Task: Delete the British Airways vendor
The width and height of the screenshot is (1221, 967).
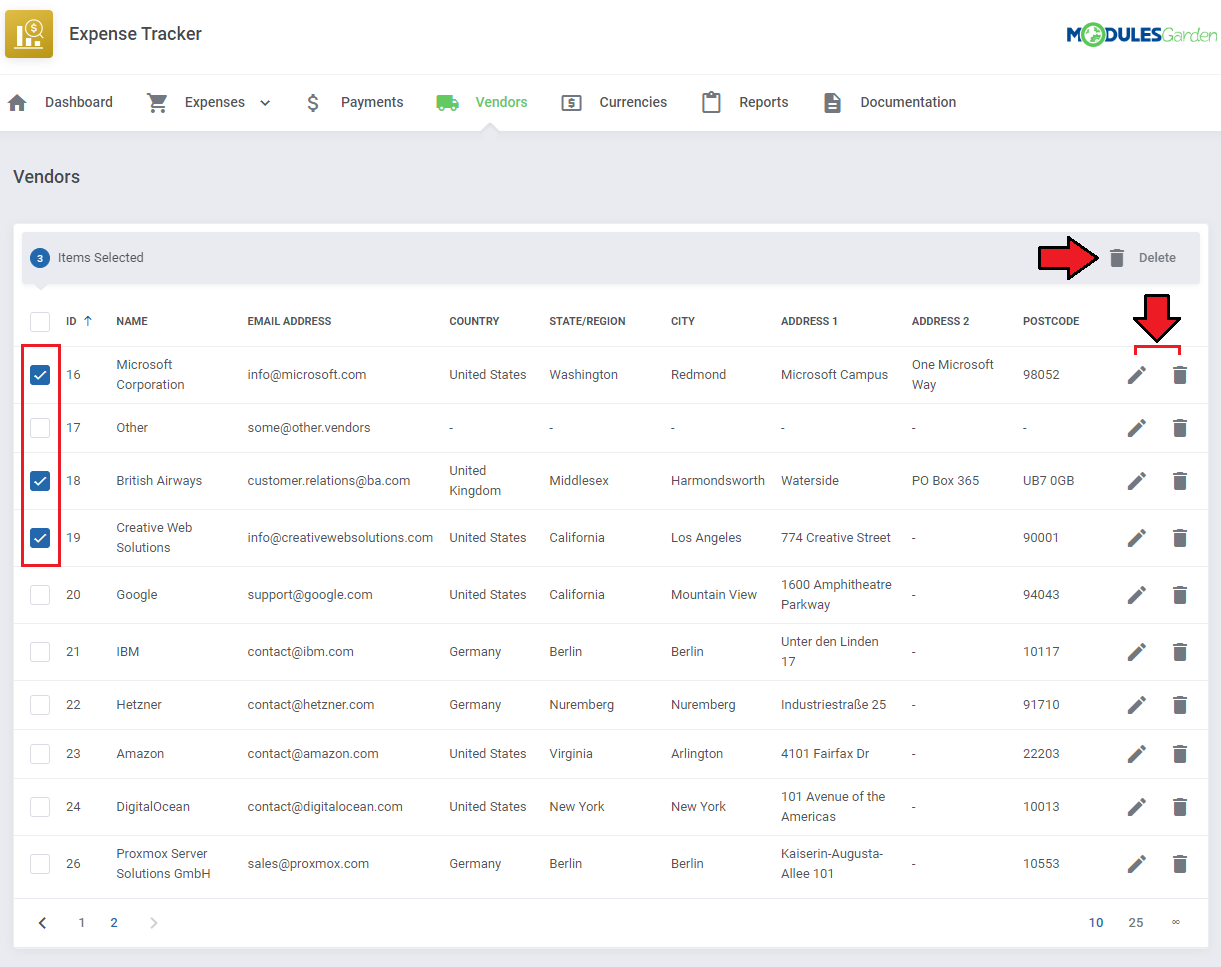Action: (1180, 481)
